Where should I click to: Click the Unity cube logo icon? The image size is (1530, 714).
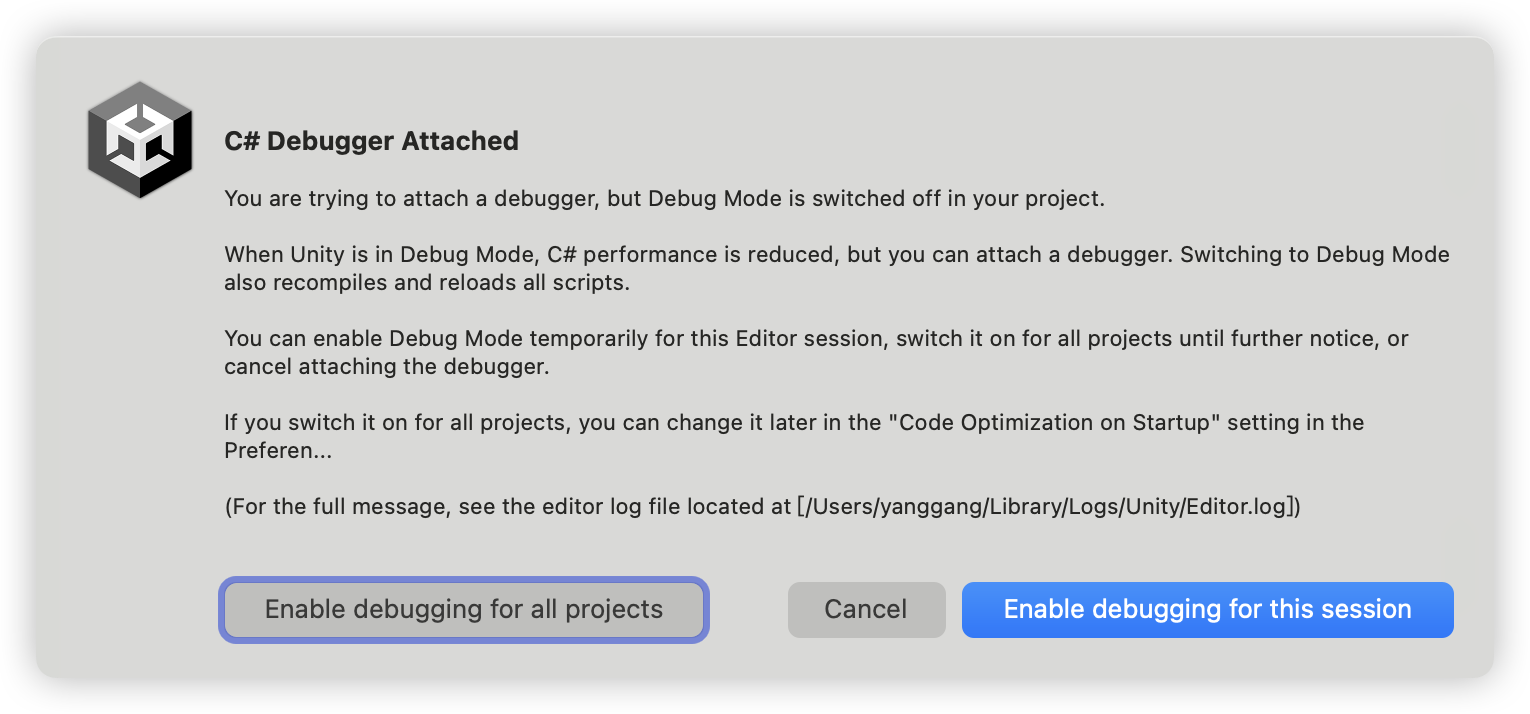(139, 140)
